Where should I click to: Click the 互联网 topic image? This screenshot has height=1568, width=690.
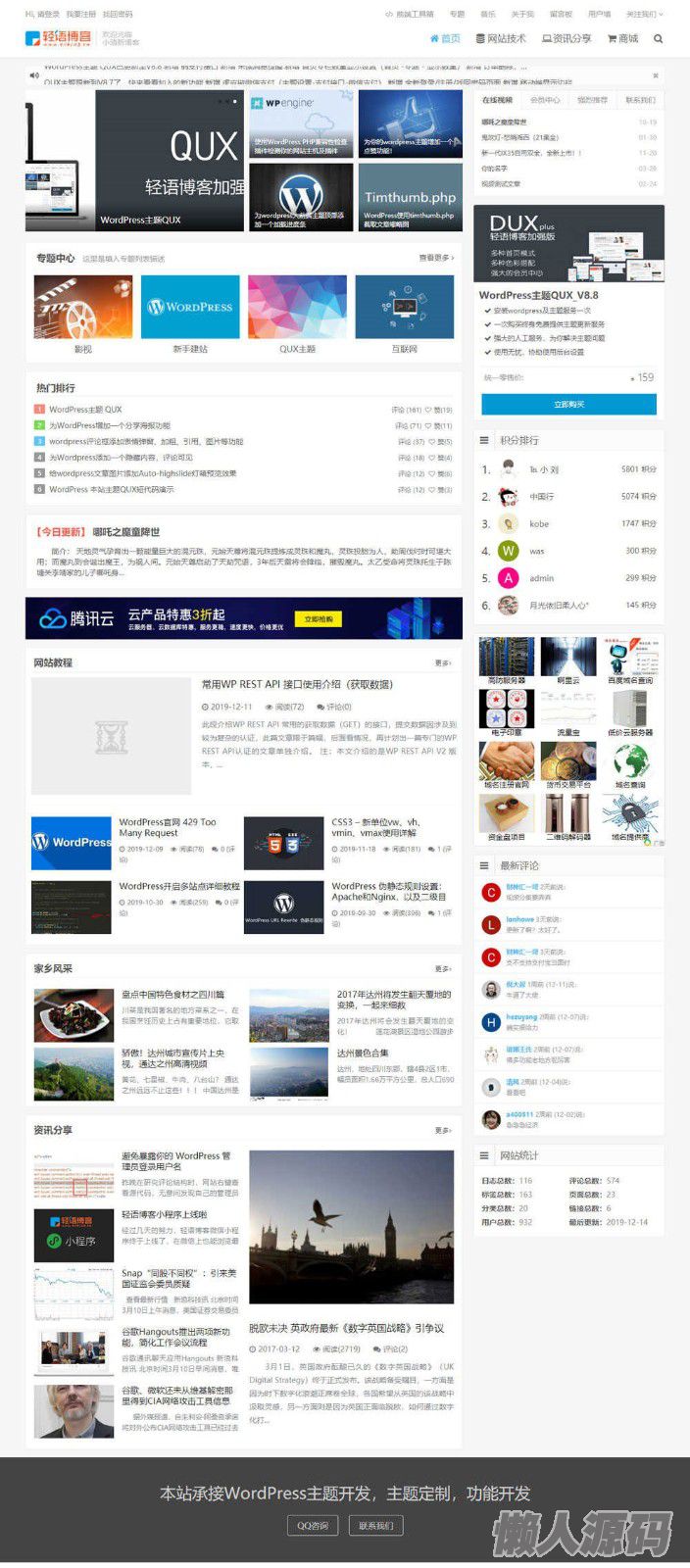click(405, 307)
